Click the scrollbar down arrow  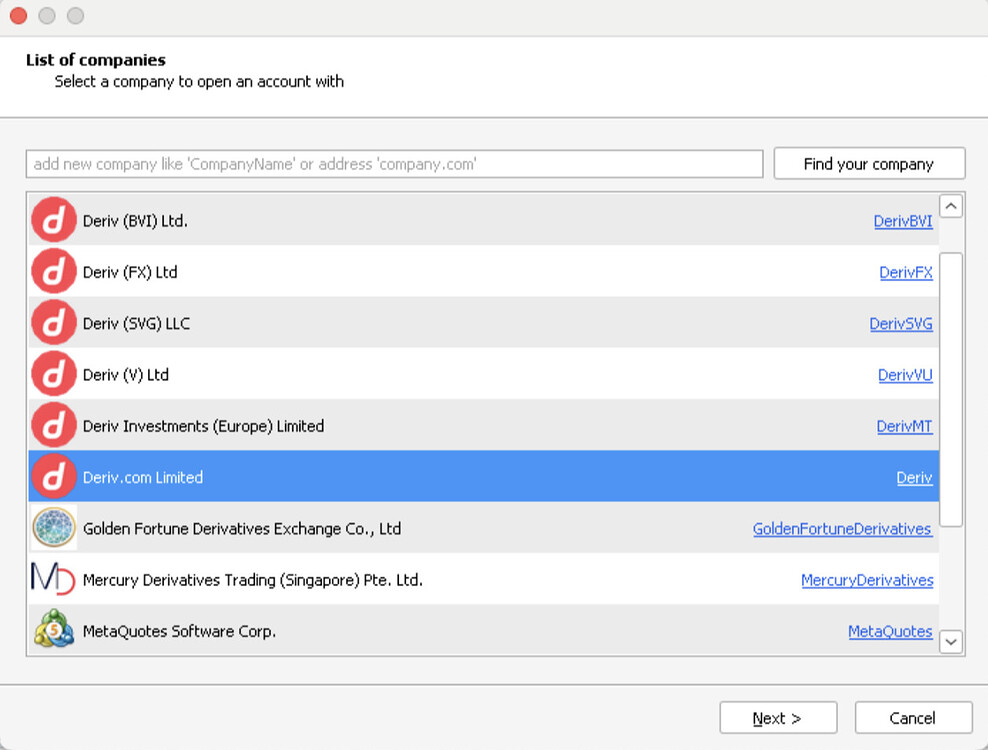point(951,641)
